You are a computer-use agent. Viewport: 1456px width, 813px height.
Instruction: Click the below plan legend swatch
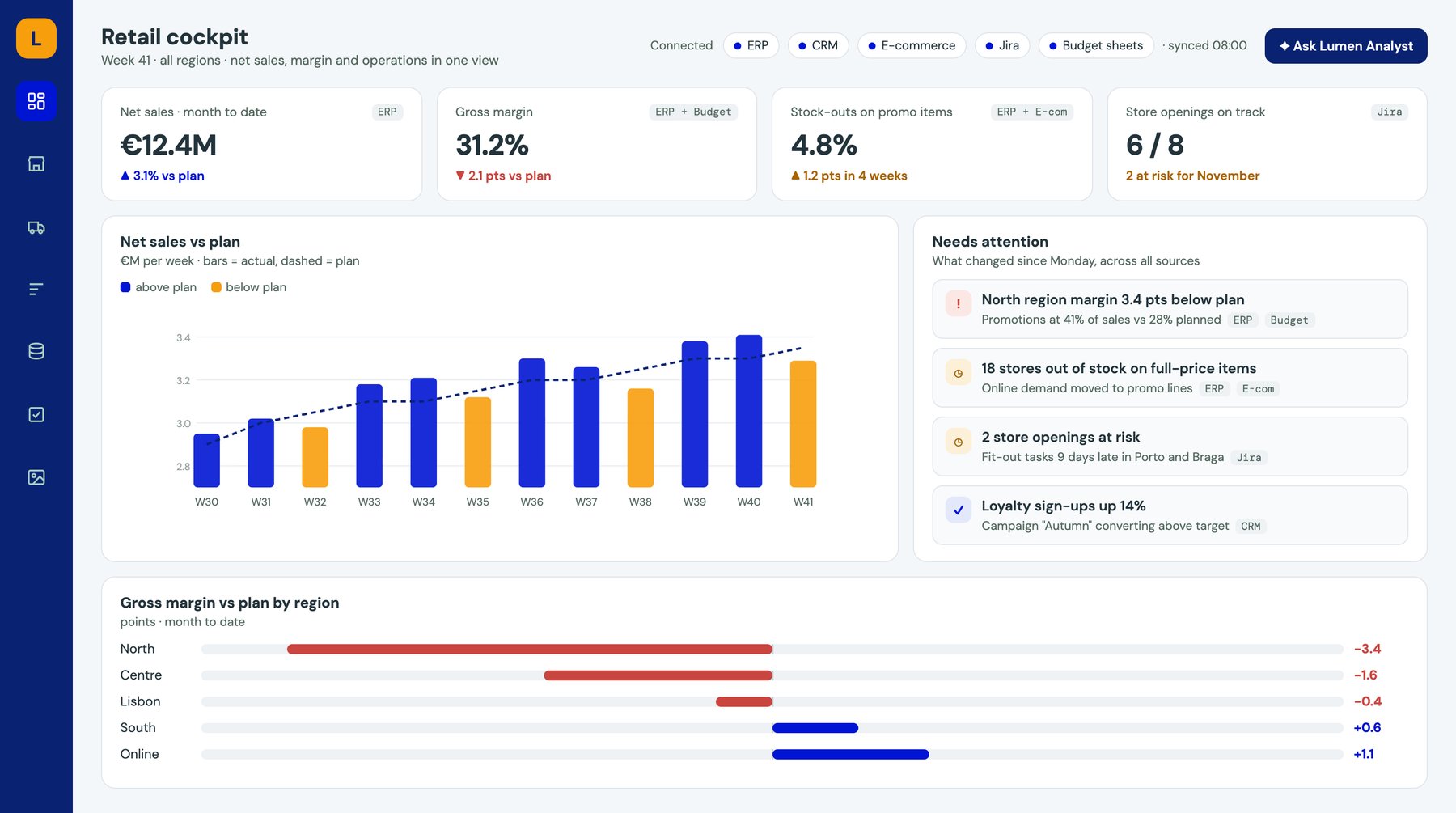(216, 287)
